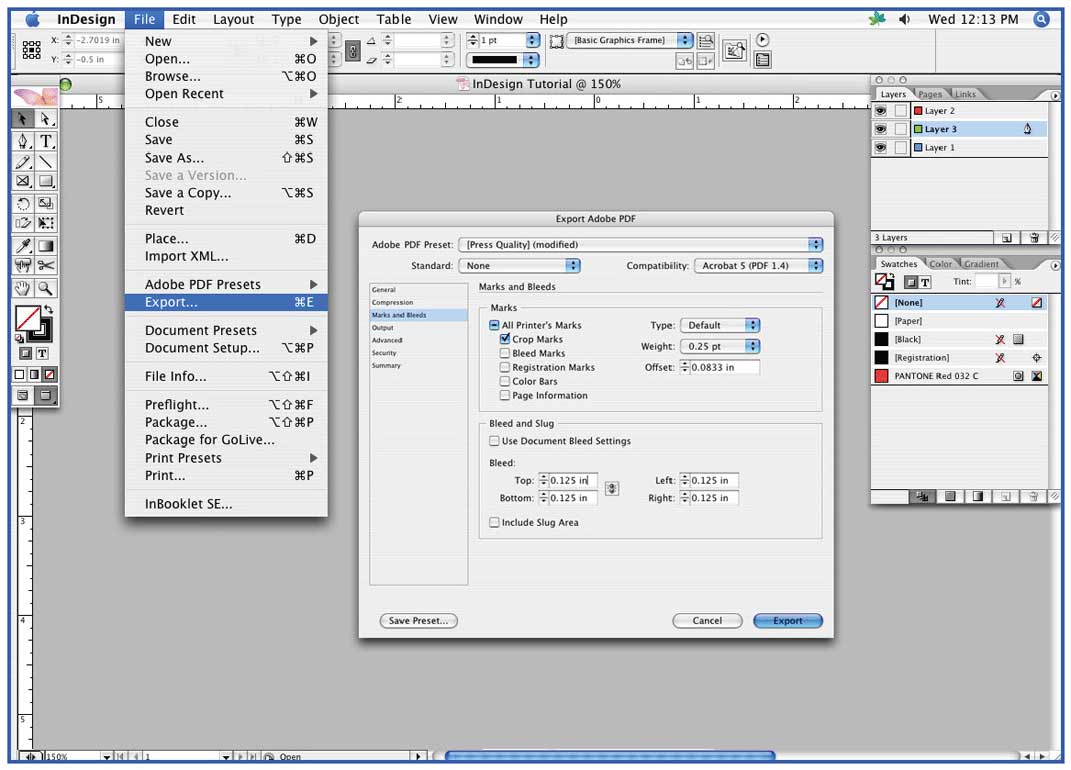The width and height of the screenshot is (1071, 770).
Task: Uncheck the Crop Marks checkbox
Action: 505,339
